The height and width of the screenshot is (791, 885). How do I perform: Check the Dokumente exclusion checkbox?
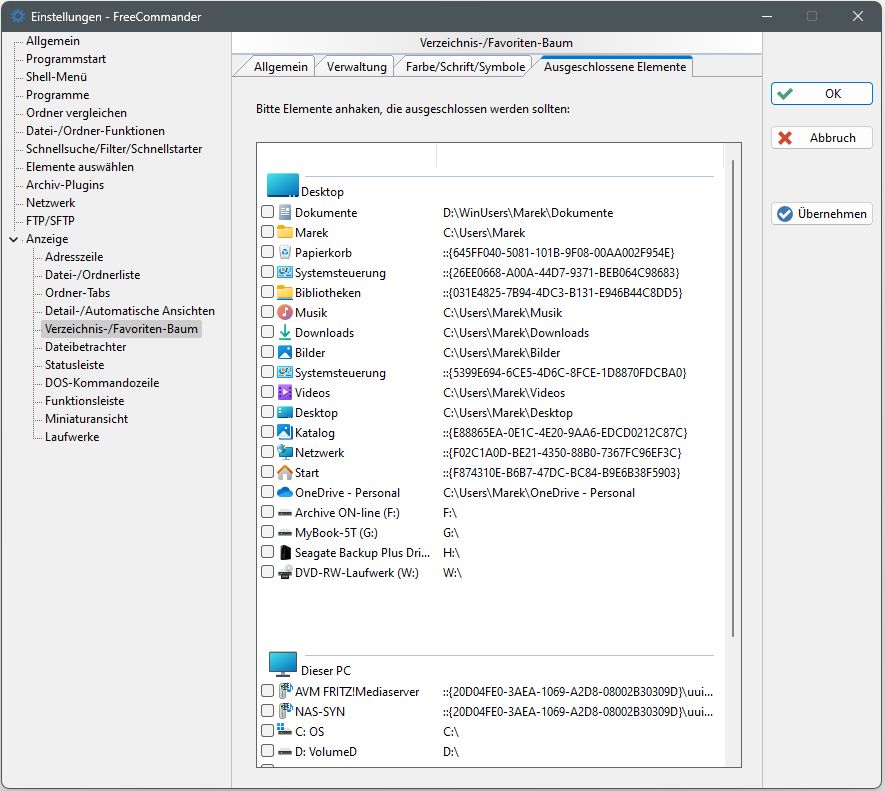coord(267,212)
